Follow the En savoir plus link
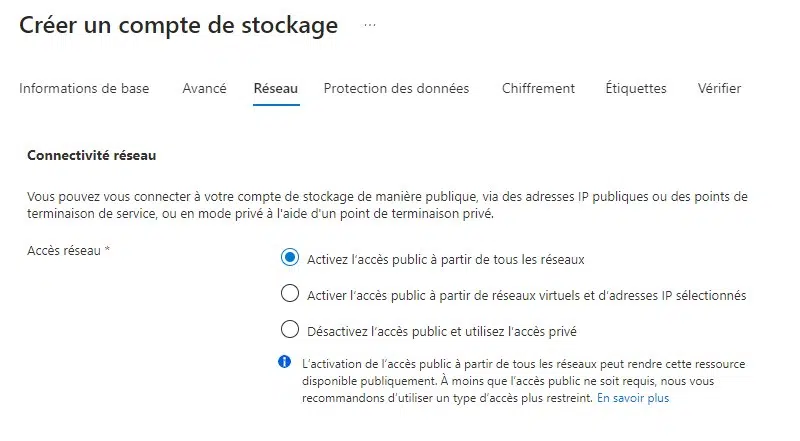Image resolution: width=800 pixels, height=441 pixels. point(633,398)
